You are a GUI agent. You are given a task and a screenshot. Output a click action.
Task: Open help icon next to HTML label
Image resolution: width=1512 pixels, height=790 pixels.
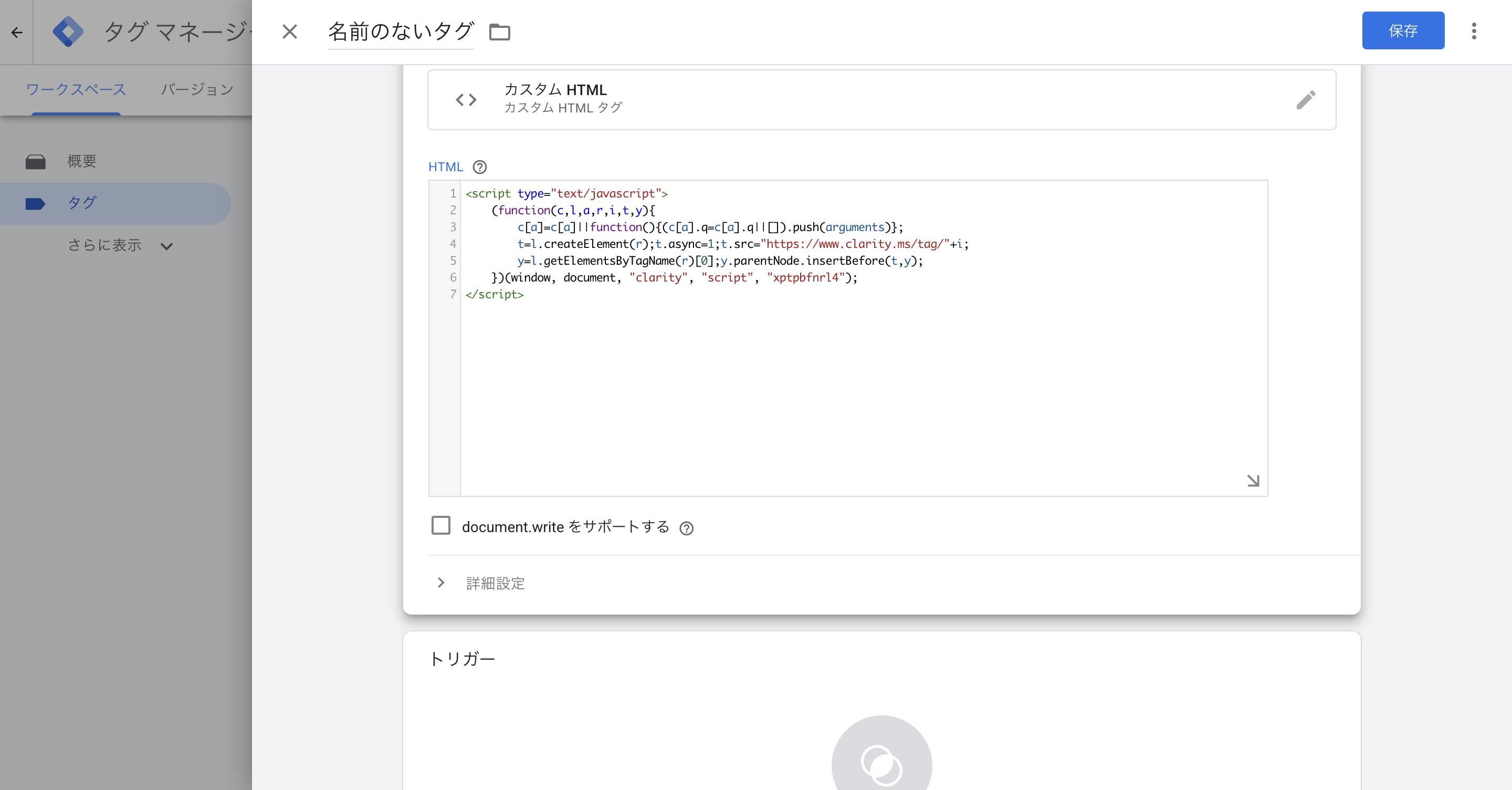[x=479, y=168]
